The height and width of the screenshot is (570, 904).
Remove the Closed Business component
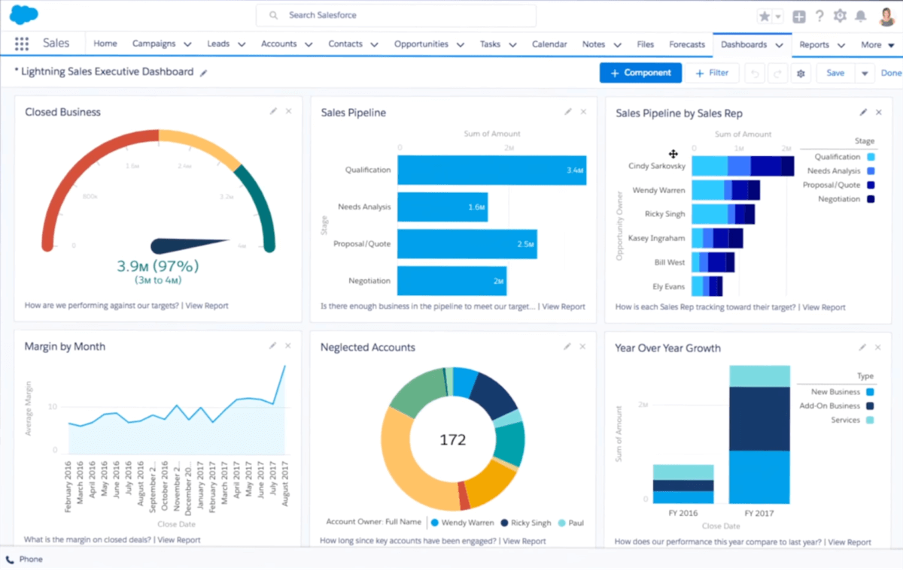pos(289,111)
